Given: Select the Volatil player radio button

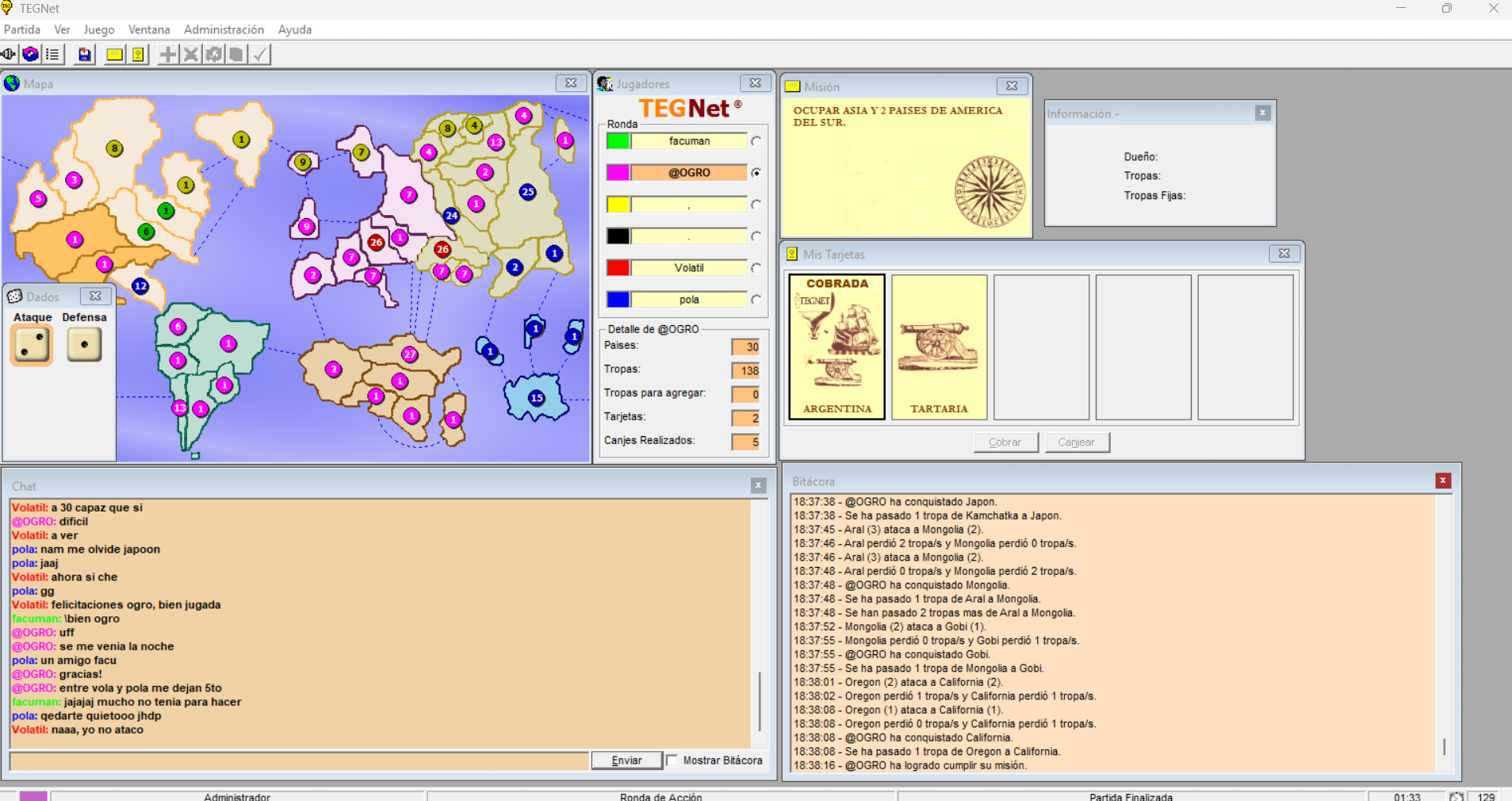Looking at the screenshot, I should (x=756, y=268).
